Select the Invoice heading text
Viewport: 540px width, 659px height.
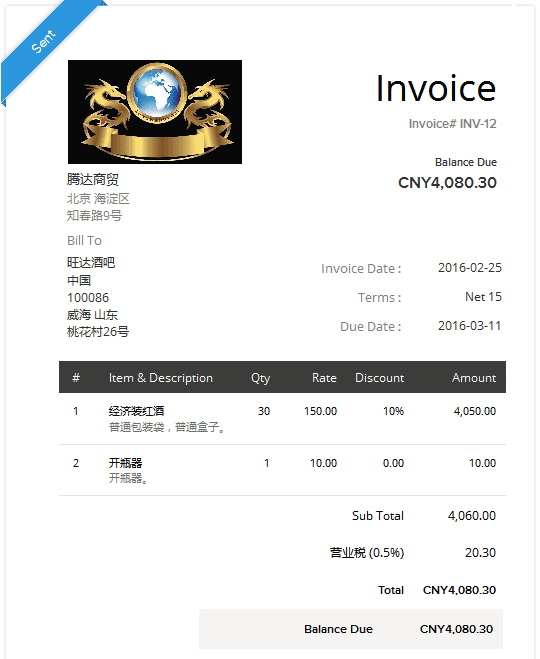tap(436, 88)
